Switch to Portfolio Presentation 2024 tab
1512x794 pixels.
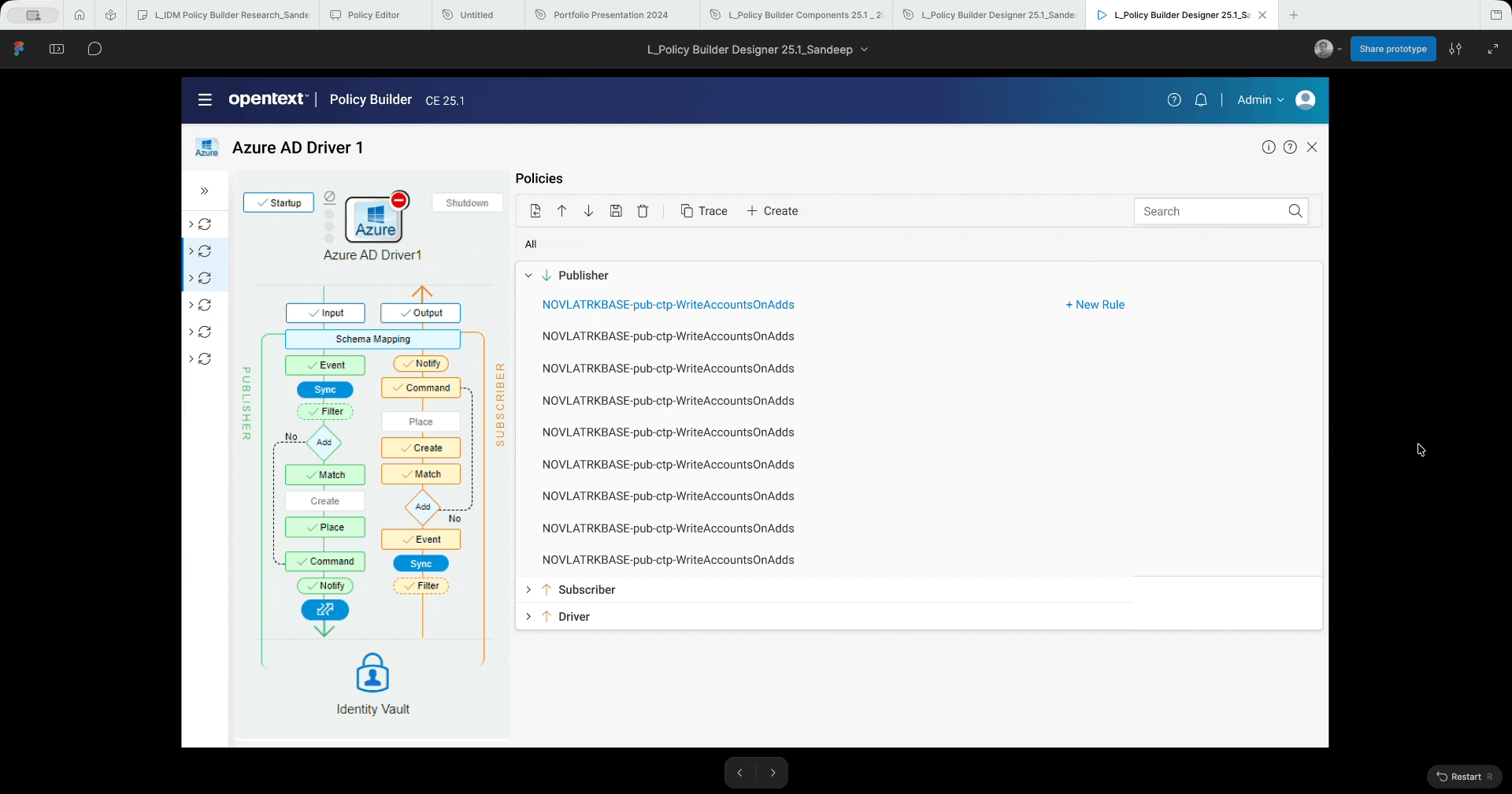(x=610, y=15)
